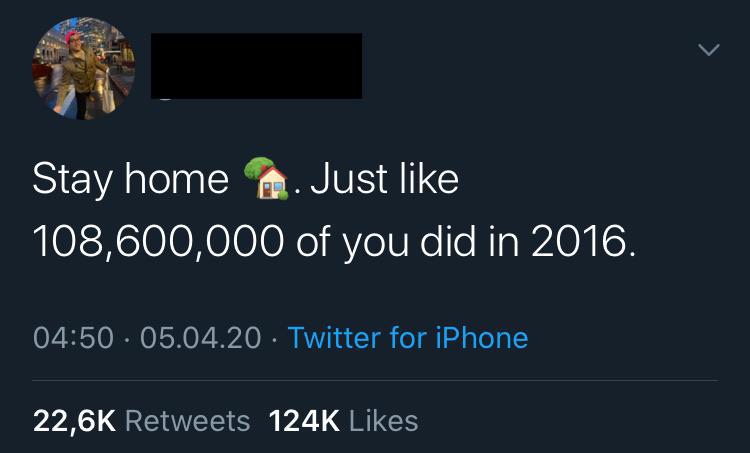Tap the word "Likes" label

[x=384, y=421]
